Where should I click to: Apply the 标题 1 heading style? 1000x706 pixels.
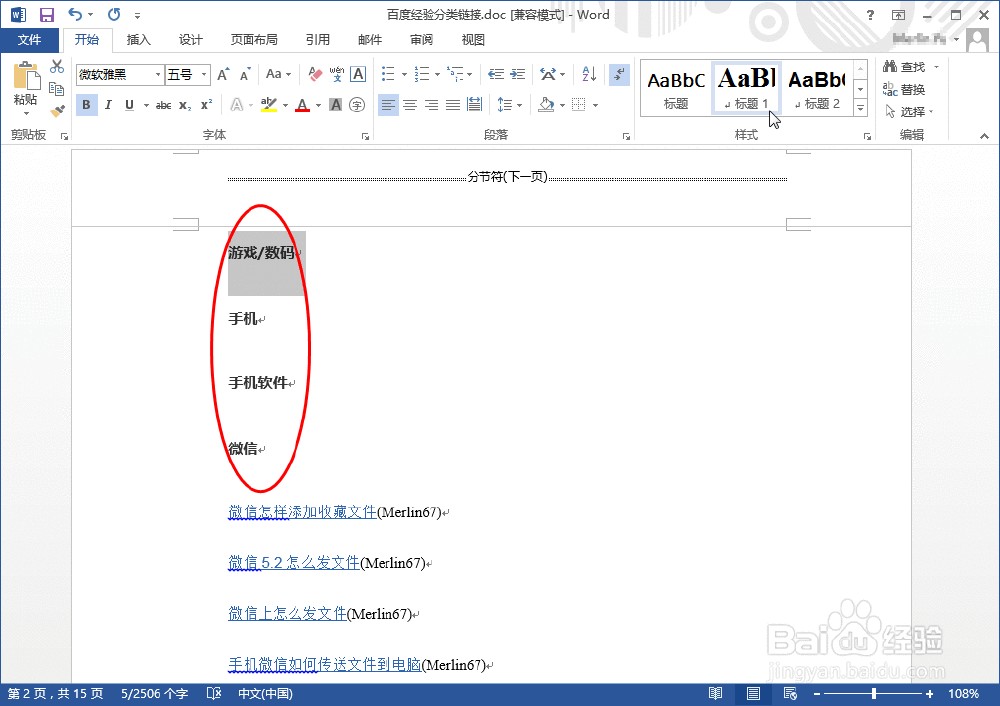click(746, 89)
